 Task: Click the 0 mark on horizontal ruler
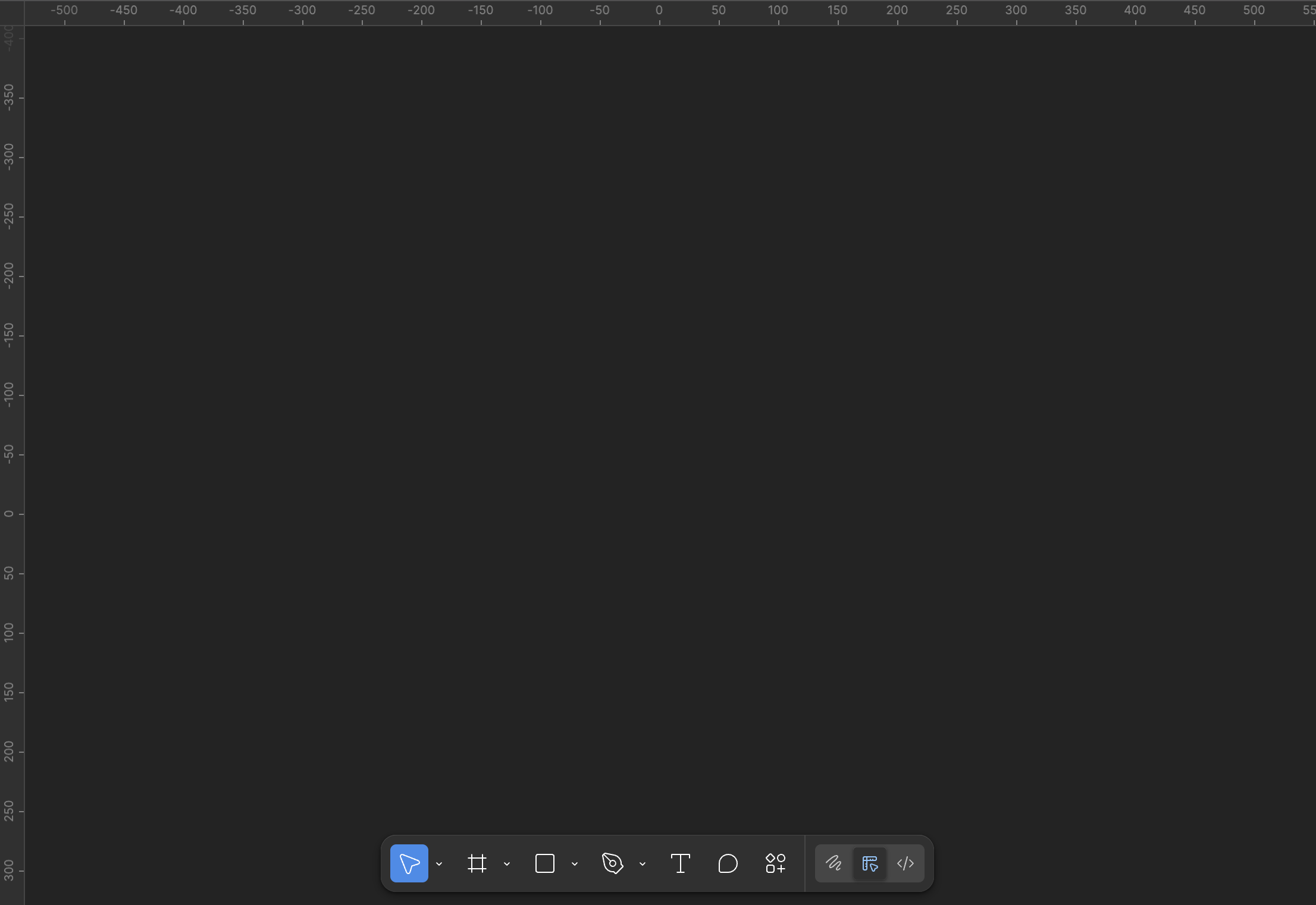659,11
